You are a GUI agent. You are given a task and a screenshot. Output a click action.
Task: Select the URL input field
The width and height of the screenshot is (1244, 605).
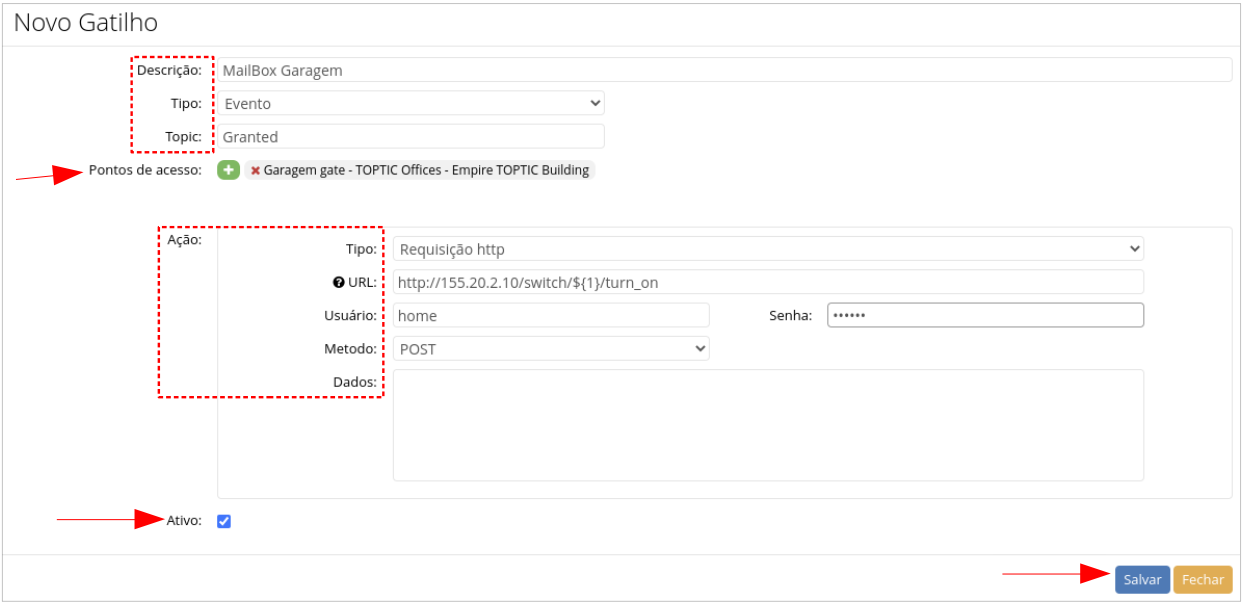[767, 283]
